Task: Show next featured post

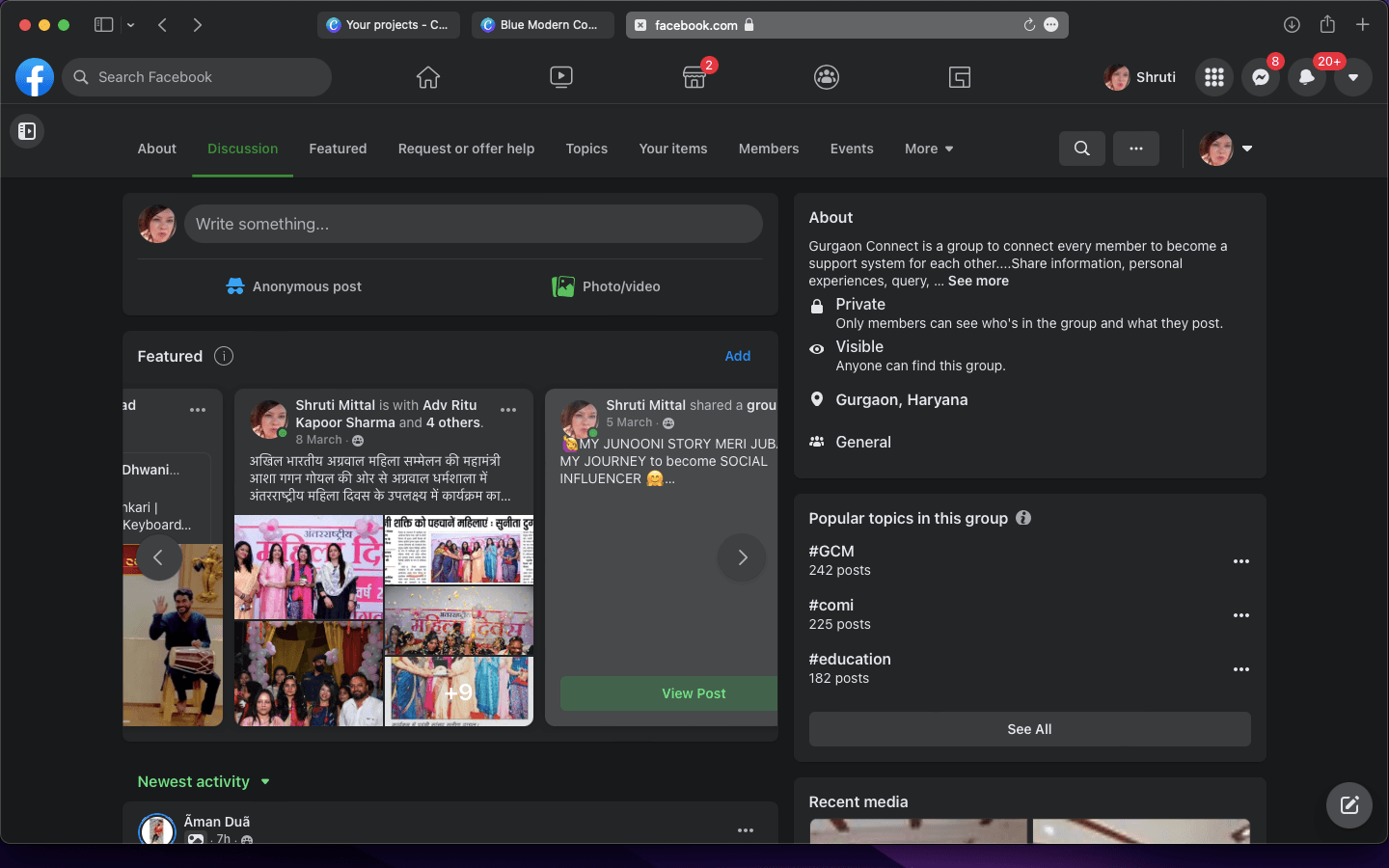Action: point(743,557)
